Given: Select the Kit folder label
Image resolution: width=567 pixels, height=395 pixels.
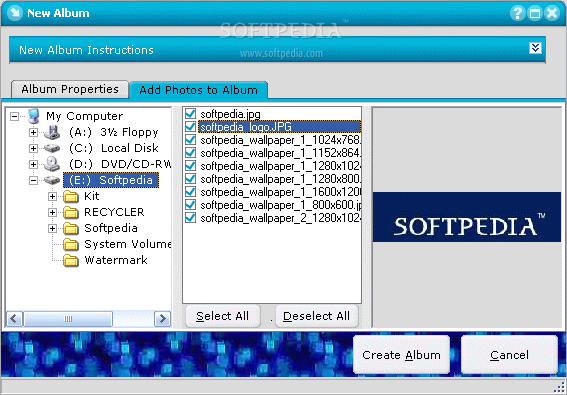Looking at the screenshot, I should click(x=91, y=196).
